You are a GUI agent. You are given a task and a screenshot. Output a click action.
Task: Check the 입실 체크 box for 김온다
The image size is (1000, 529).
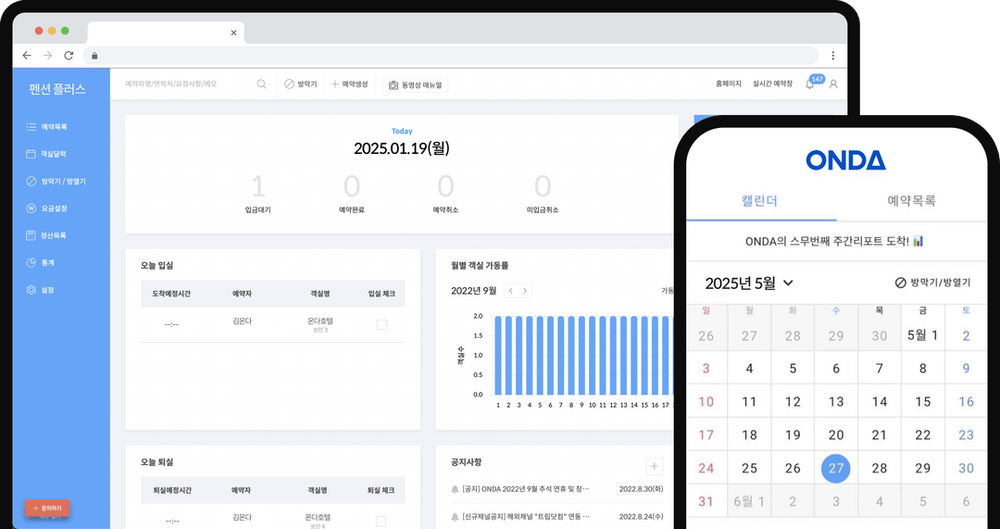click(x=381, y=325)
